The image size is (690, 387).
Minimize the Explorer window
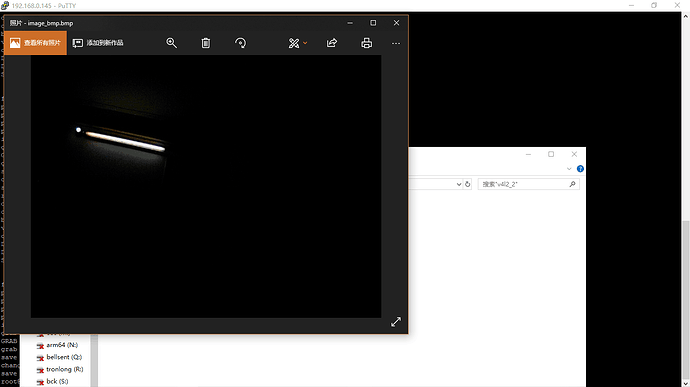pyautogui.click(x=528, y=154)
